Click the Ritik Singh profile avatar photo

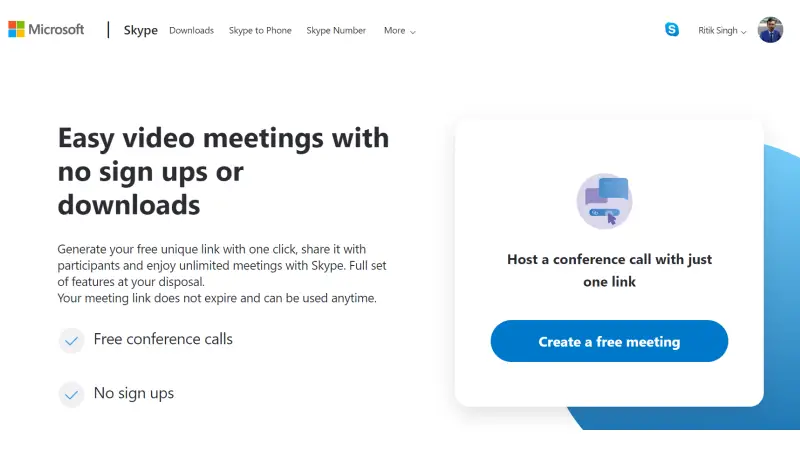click(x=770, y=30)
